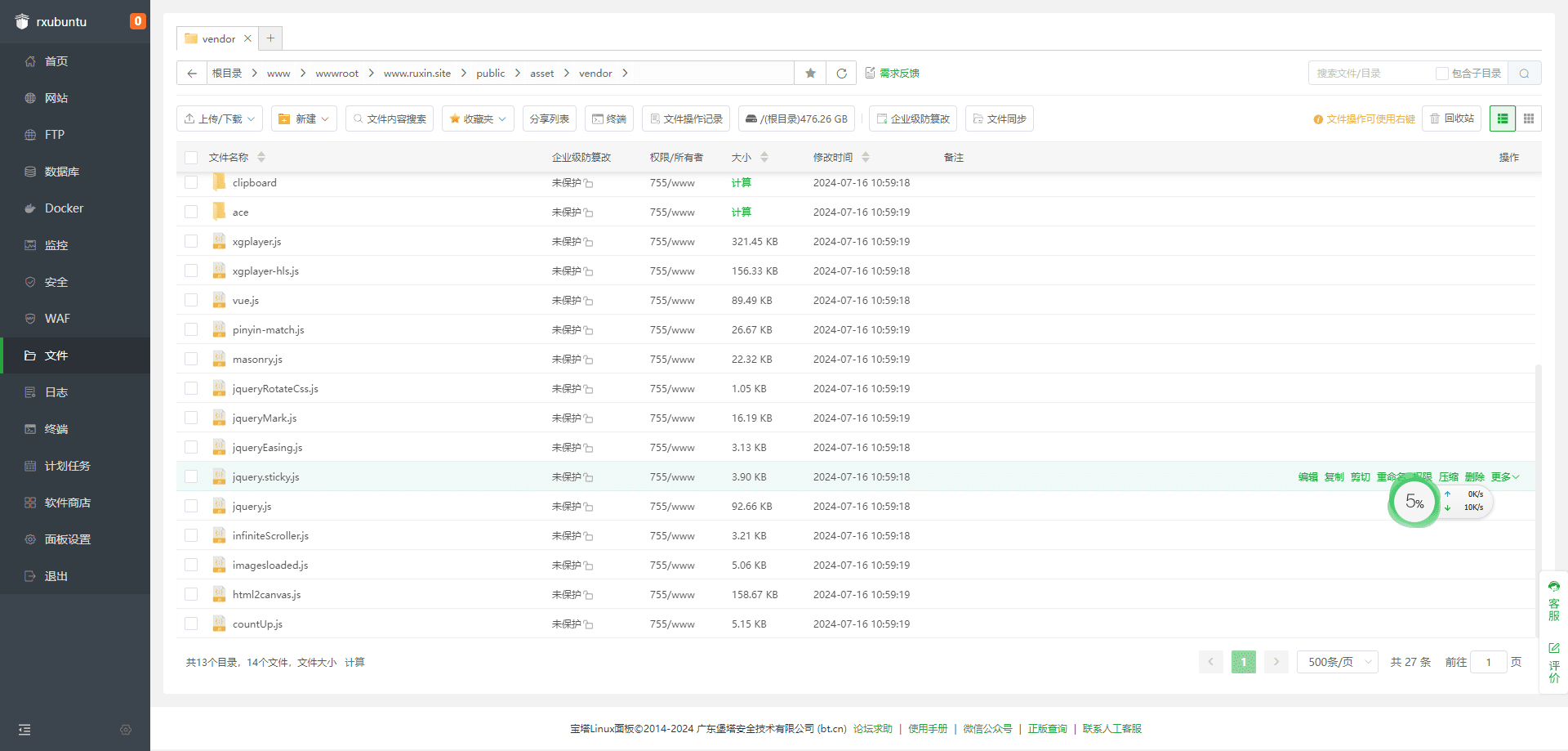1568x751 pixels.
Task: Expand chevron after public in path
Action: pos(517,73)
